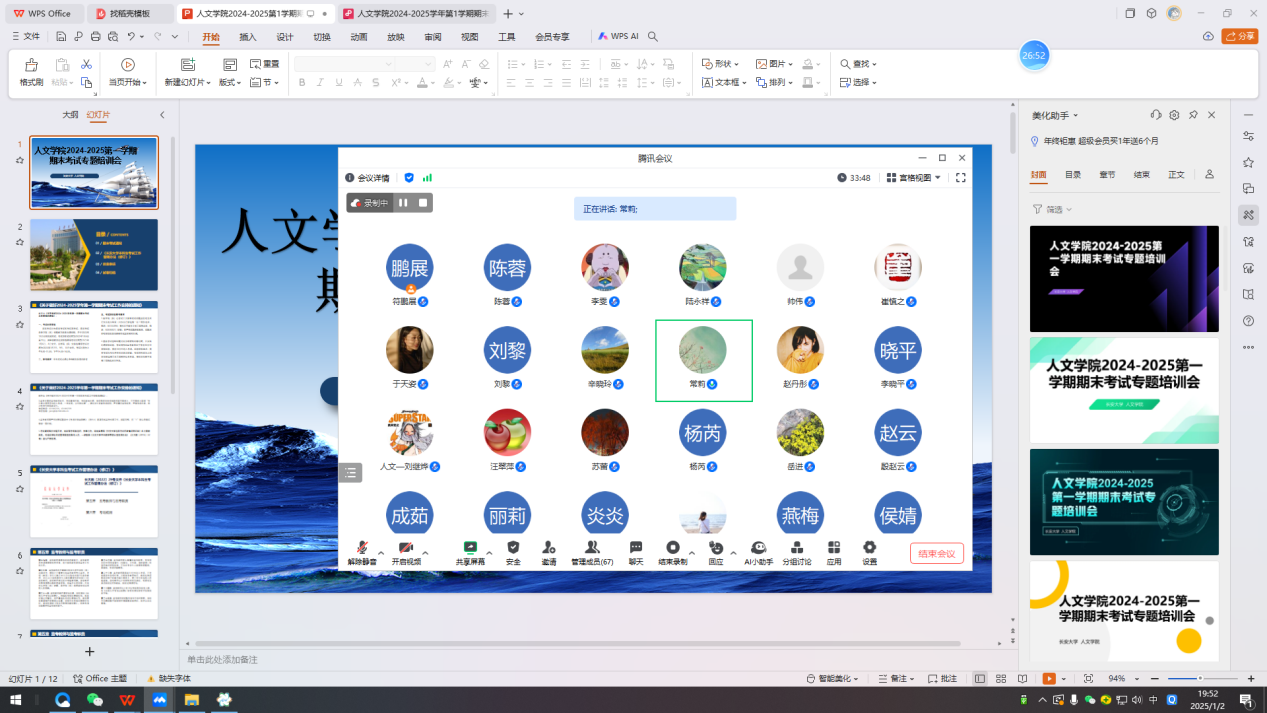
Task: Click the 共享屏幕 share screen icon
Action: pos(469,549)
